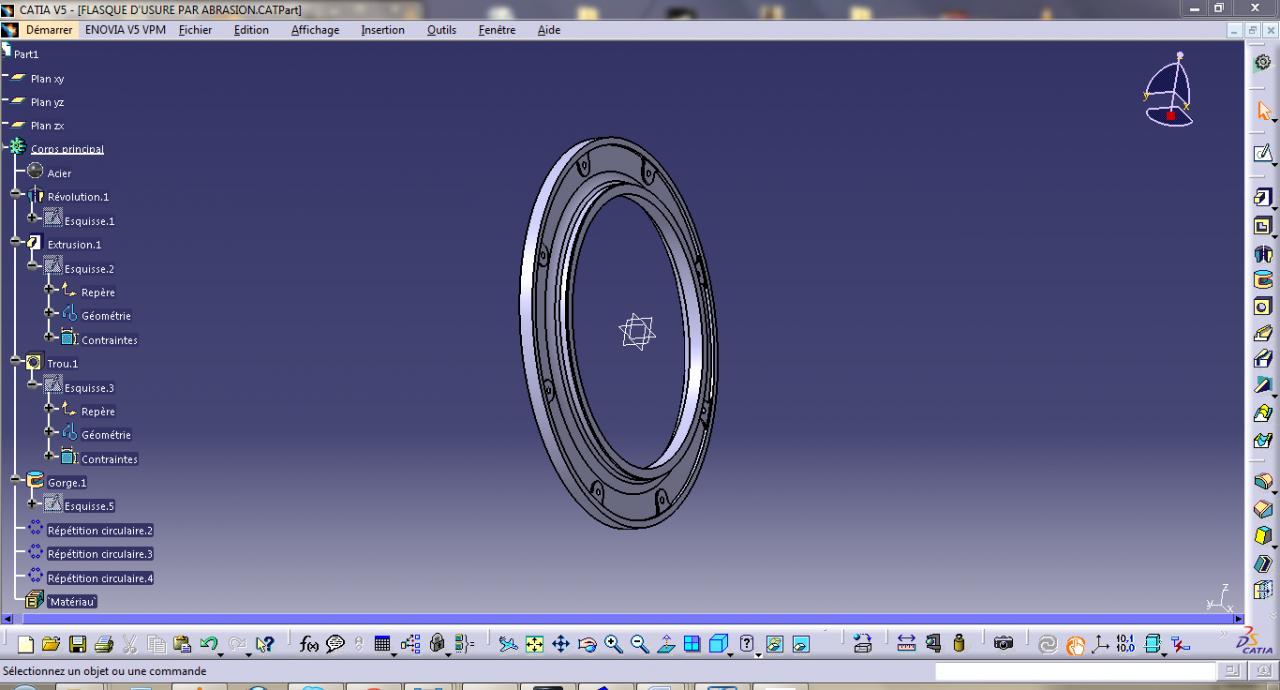
Task: Select Acier material in the tree
Action: (59, 173)
